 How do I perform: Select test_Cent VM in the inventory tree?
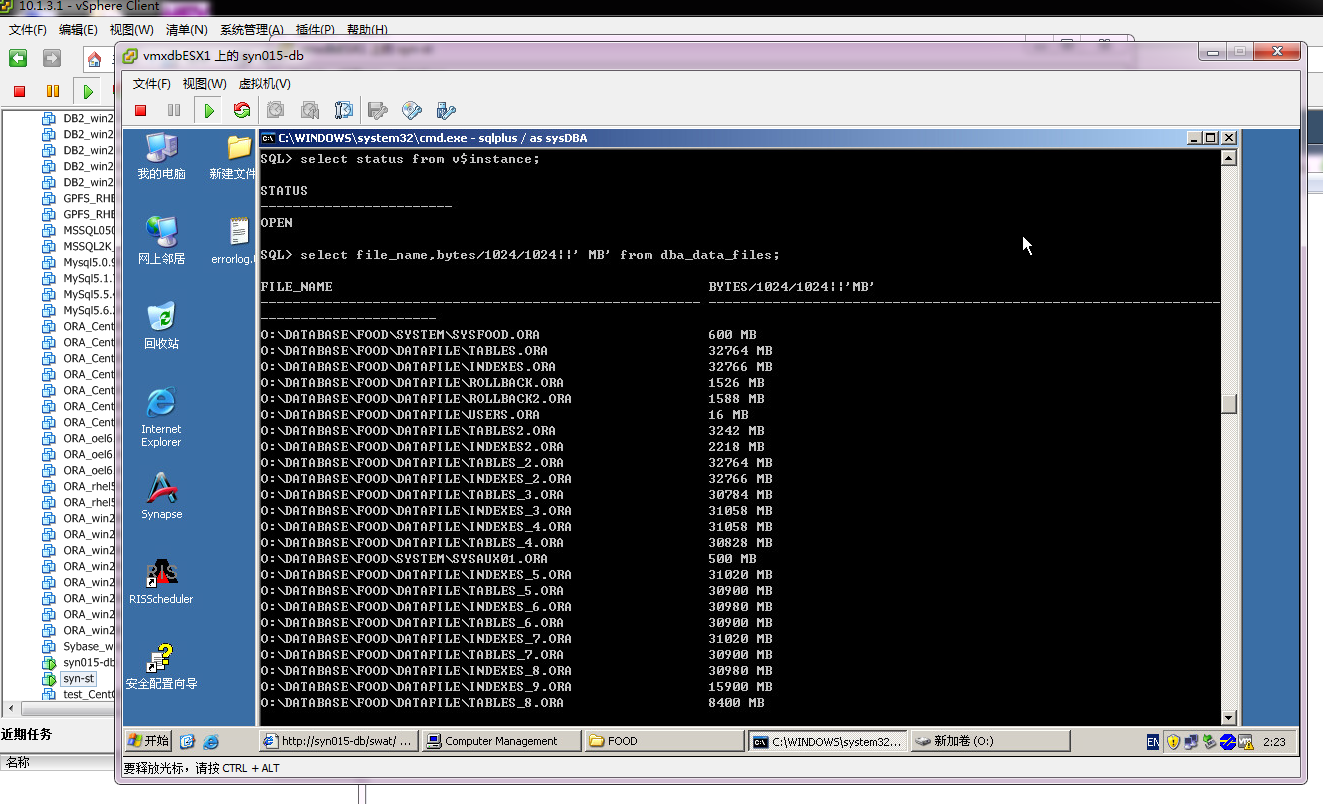click(88, 694)
